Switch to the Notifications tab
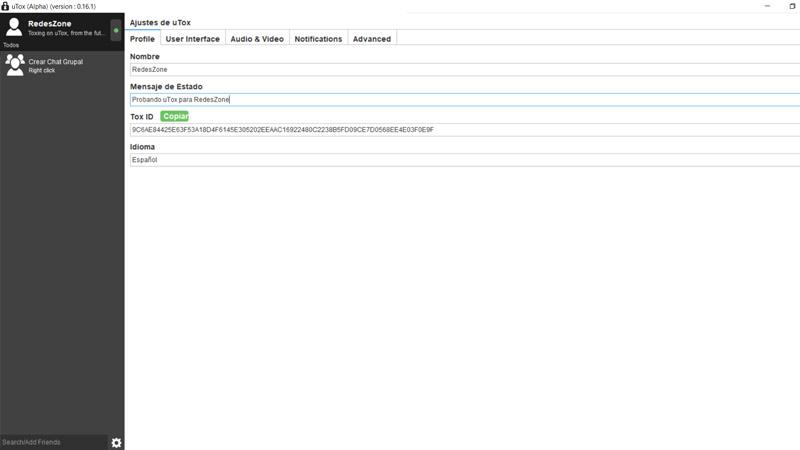 point(318,39)
